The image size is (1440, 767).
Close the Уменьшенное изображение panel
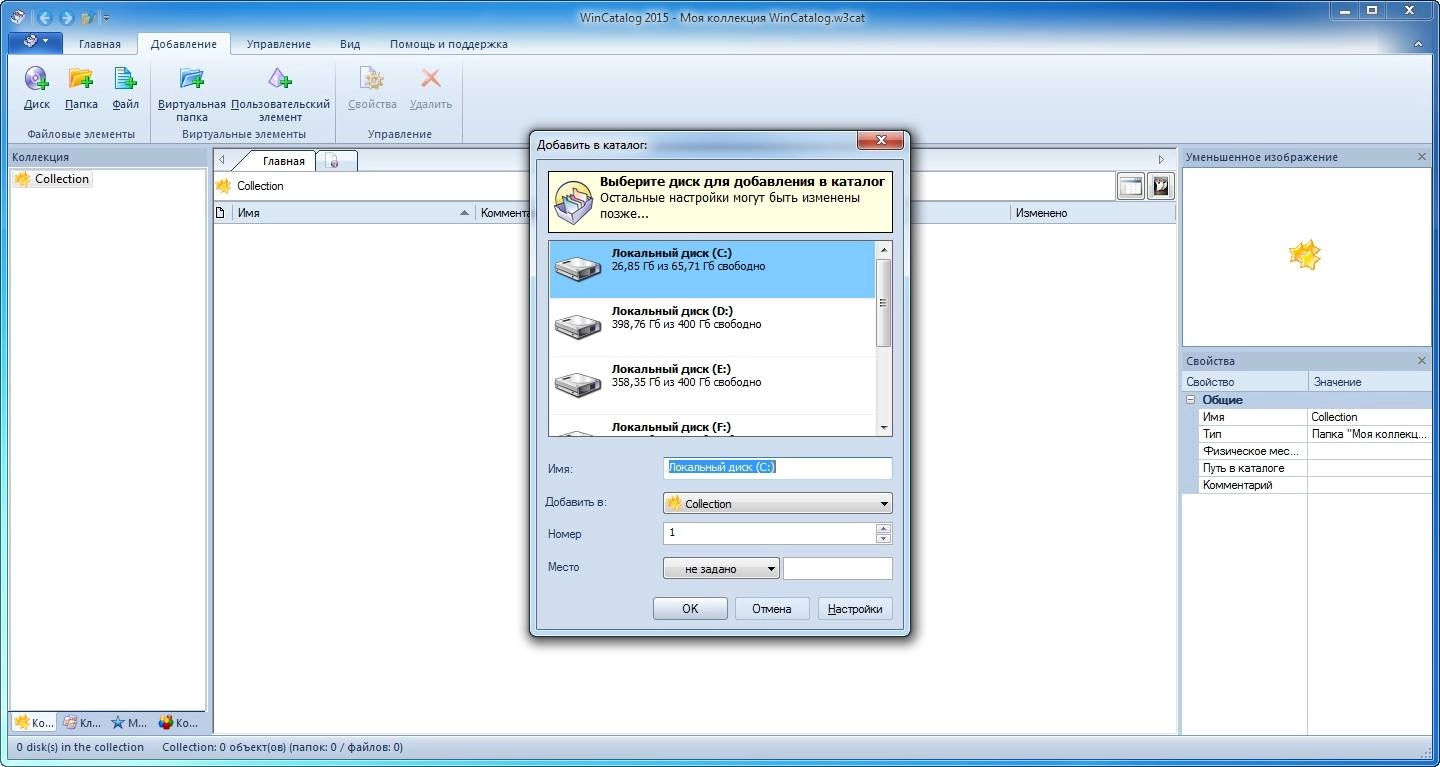[x=1422, y=157]
